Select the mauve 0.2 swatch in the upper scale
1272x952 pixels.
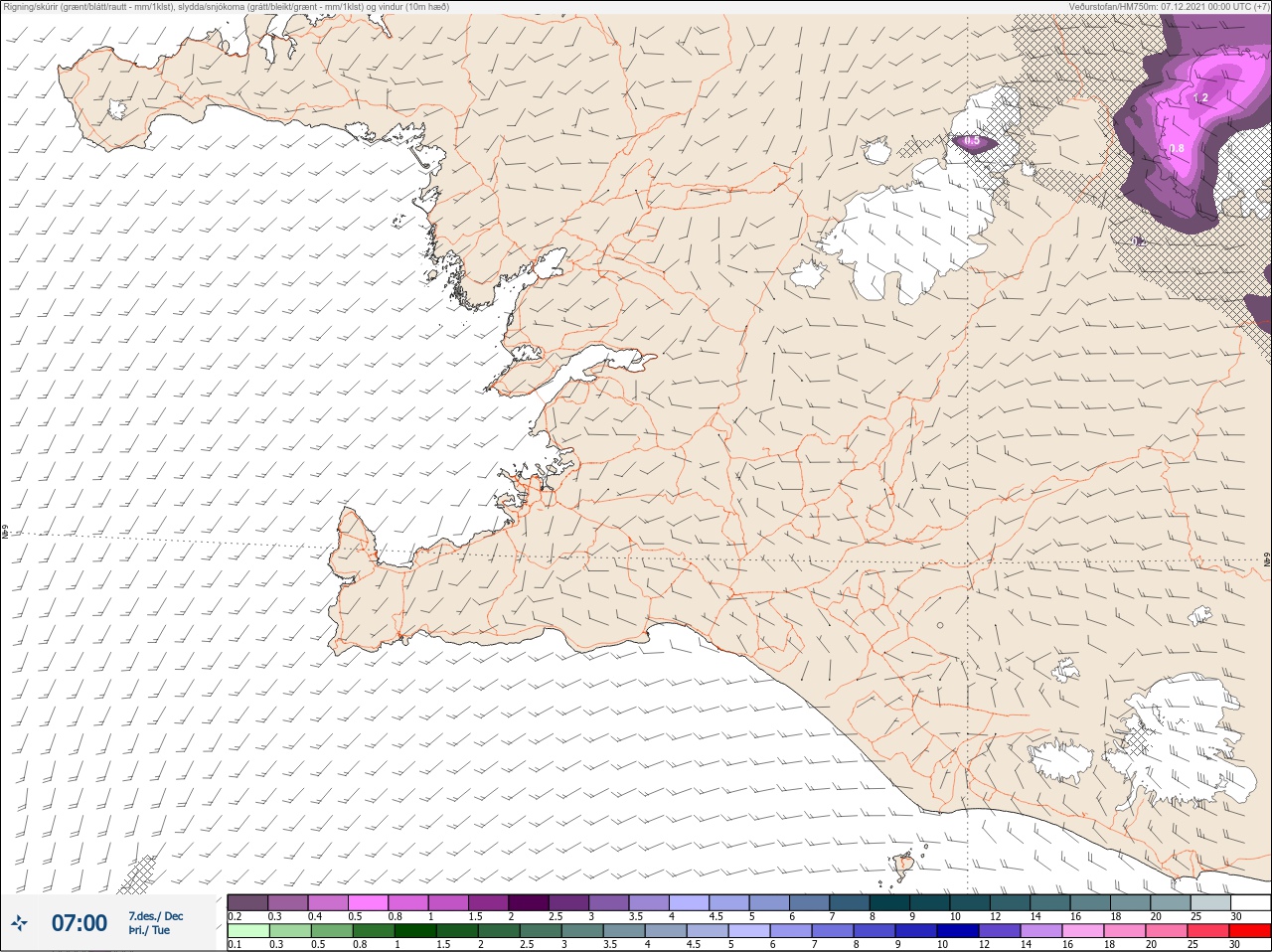pos(247,901)
